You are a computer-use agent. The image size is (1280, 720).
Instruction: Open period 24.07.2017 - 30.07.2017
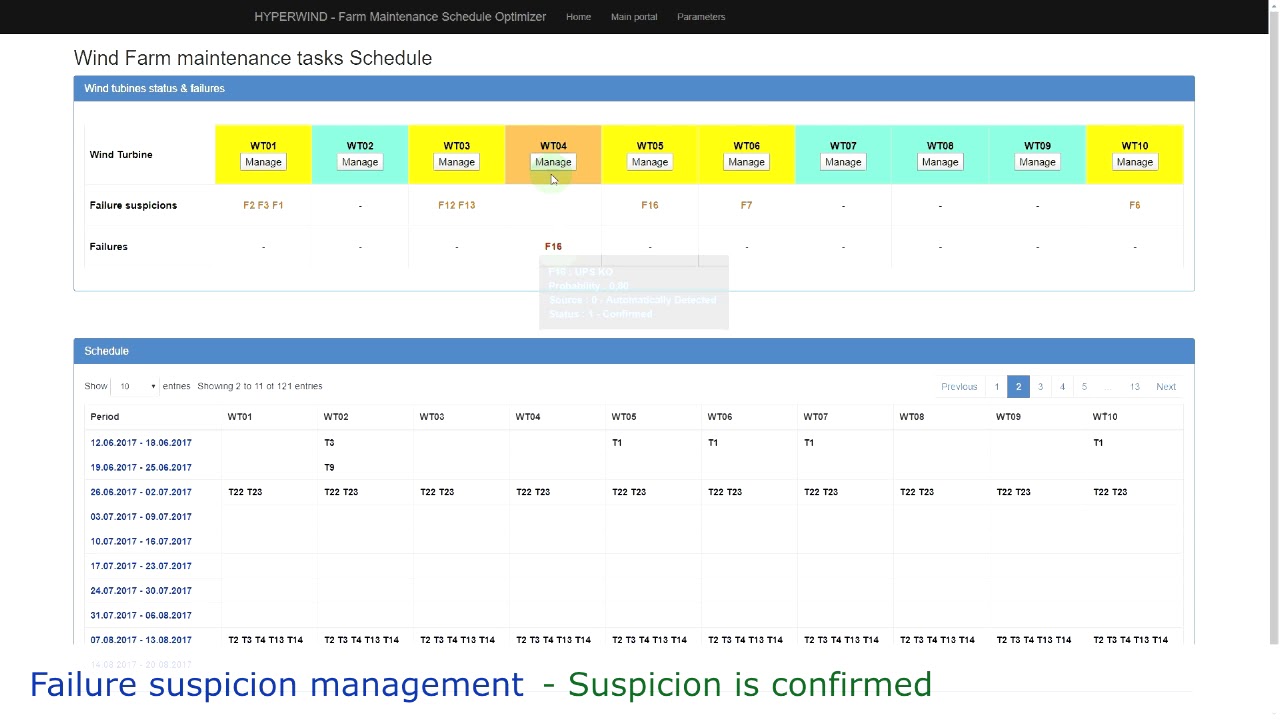coord(141,591)
